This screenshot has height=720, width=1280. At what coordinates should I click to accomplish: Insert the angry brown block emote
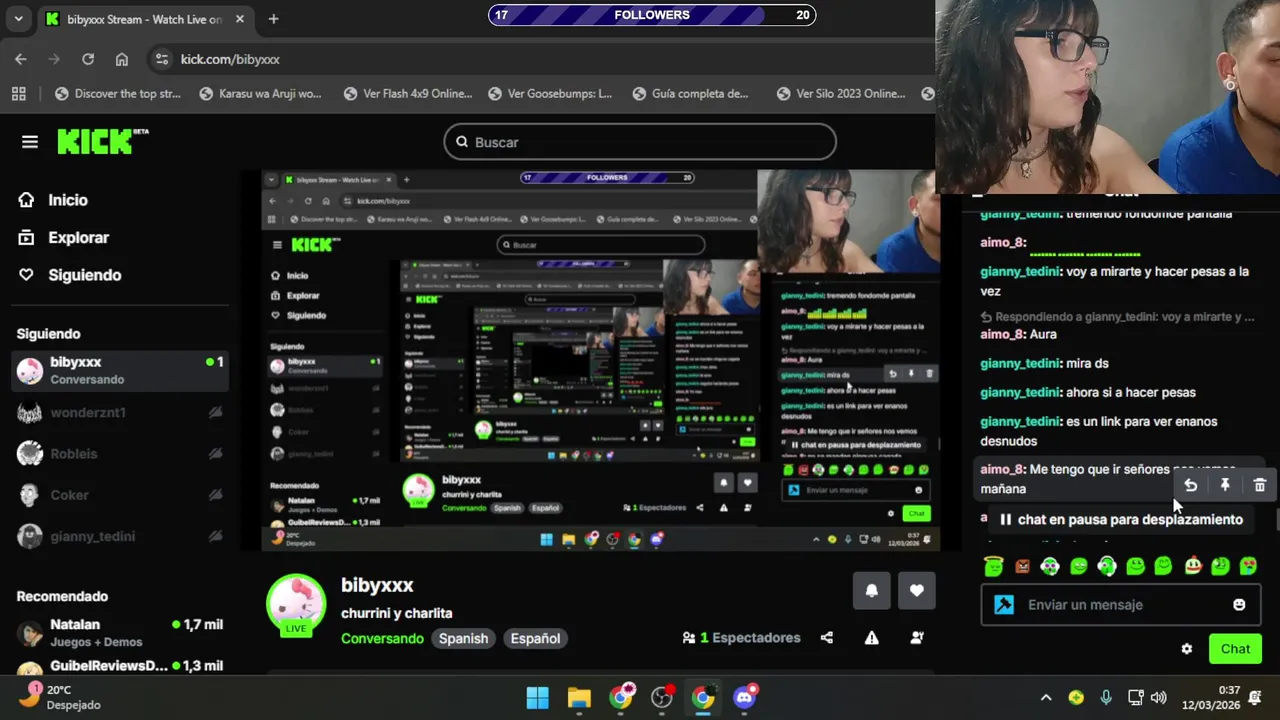[1022, 566]
